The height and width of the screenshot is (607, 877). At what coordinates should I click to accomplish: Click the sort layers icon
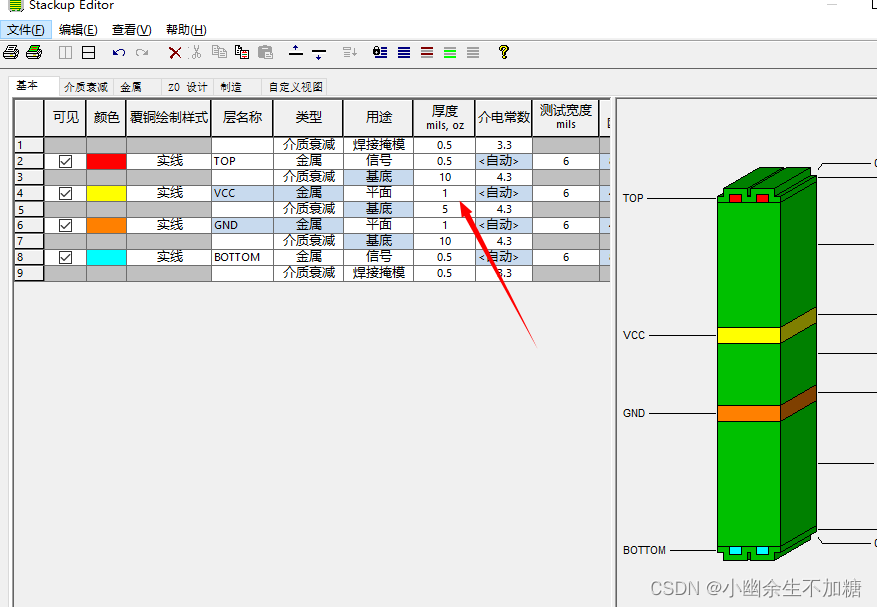350,53
